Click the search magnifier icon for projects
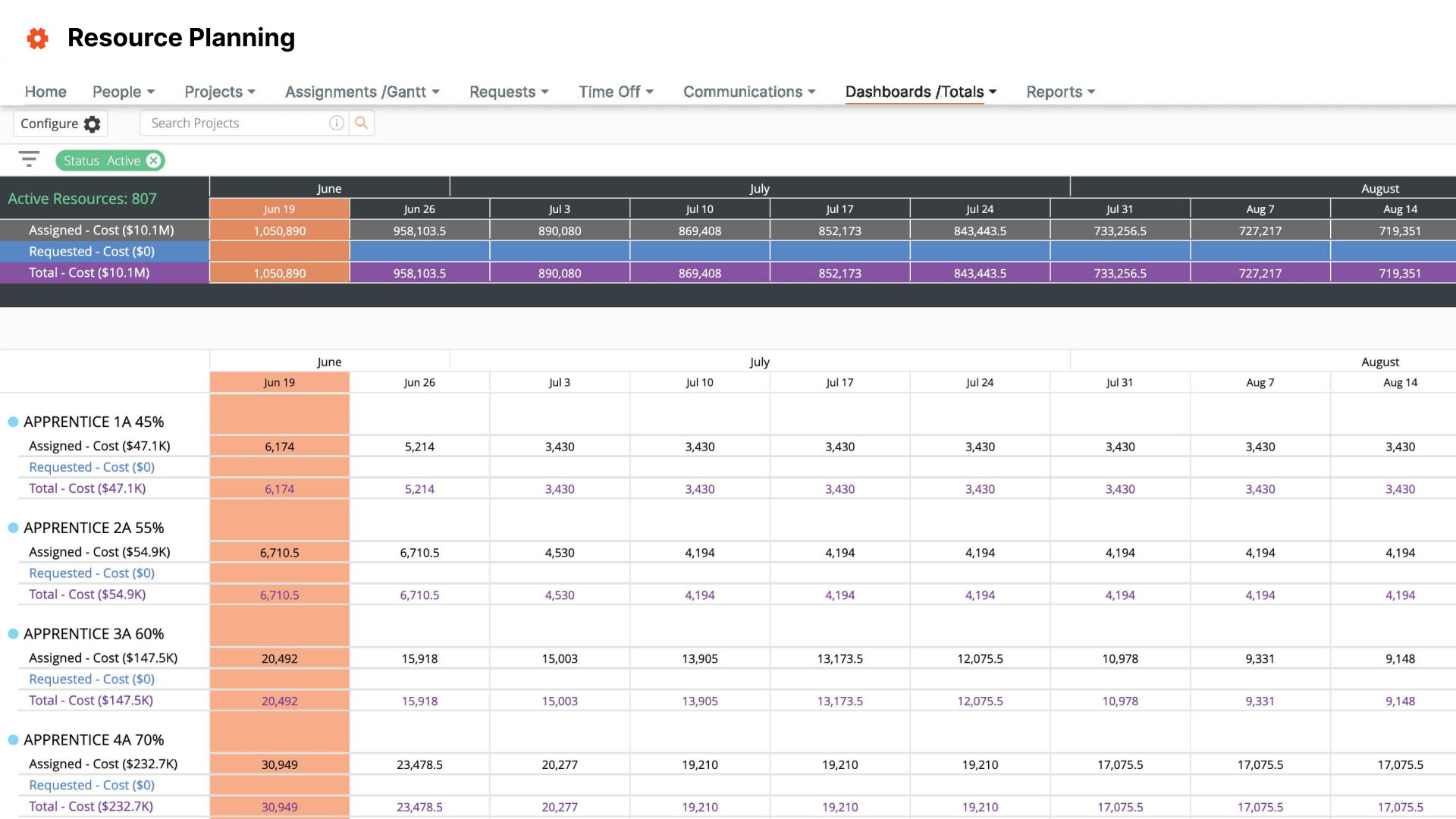 tap(362, 123)
